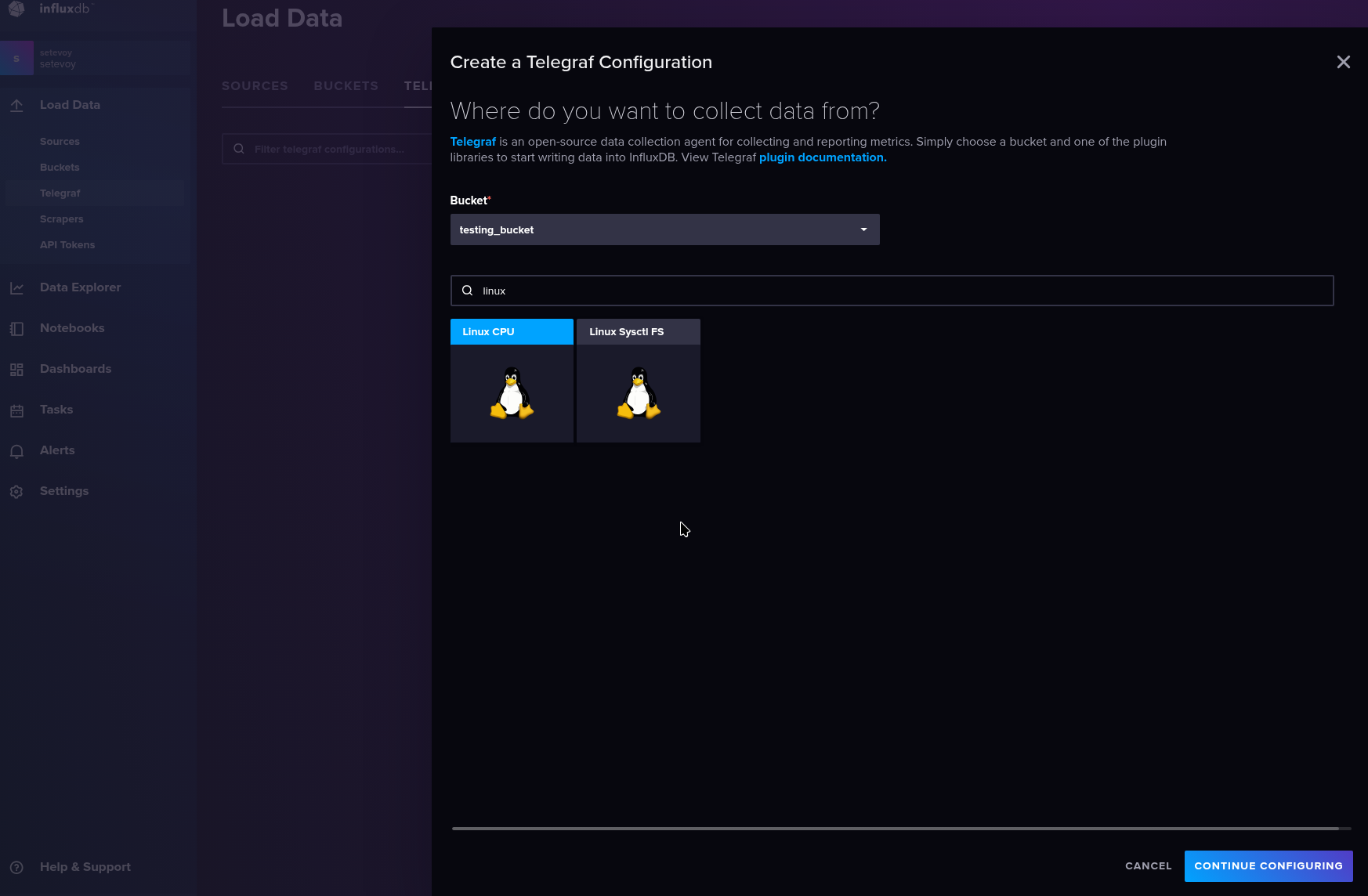Image resolution: width=1368 pixels, height=896 pixels.
Task: Open Alerts bell icon
Action: 16,451
